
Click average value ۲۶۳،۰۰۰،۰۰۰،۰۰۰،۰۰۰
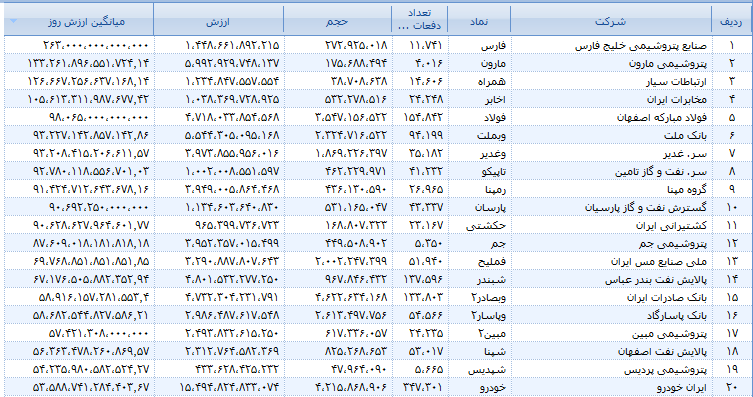coord(96,46)
